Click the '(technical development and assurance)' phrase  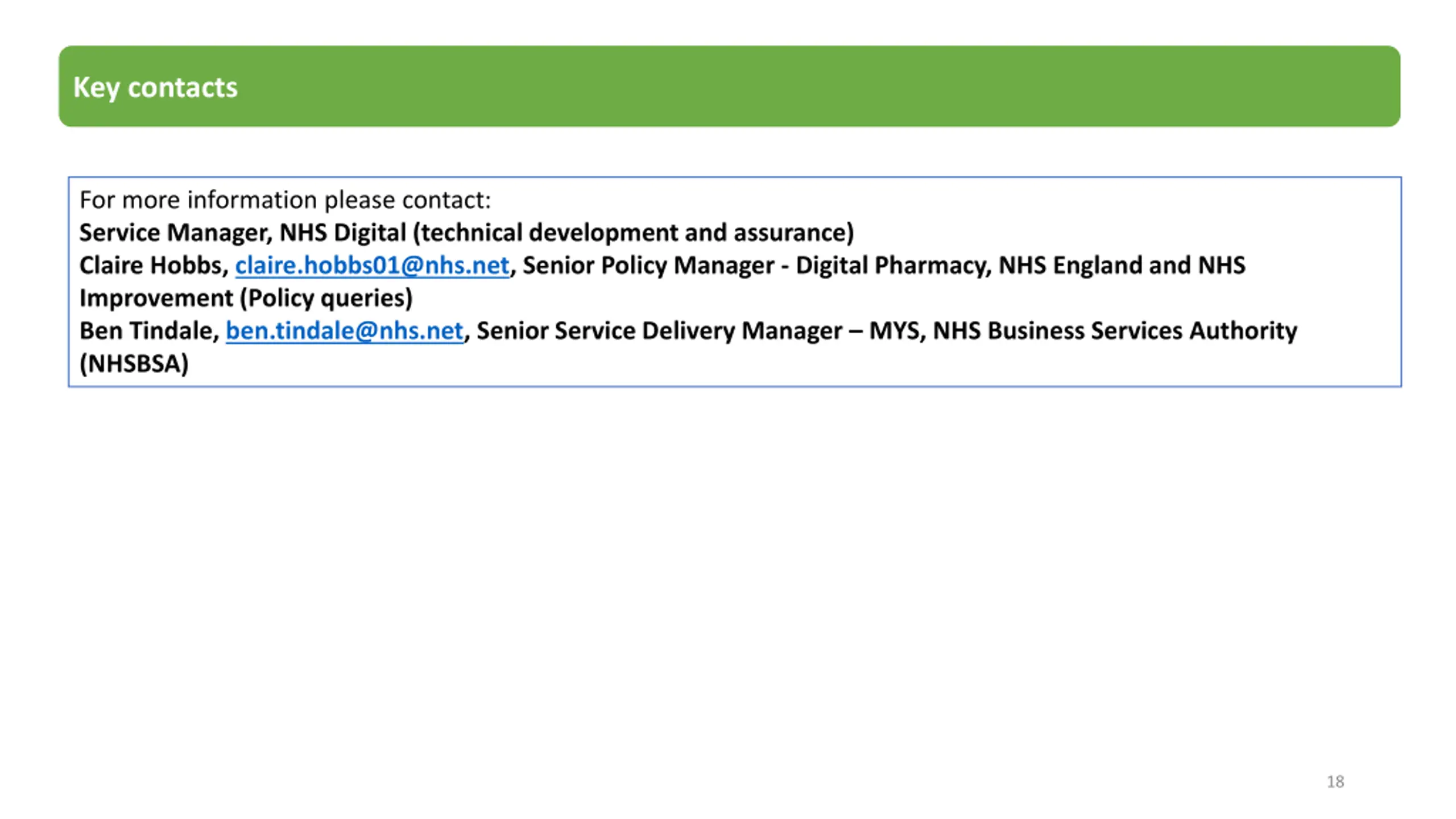coord(633,233)
